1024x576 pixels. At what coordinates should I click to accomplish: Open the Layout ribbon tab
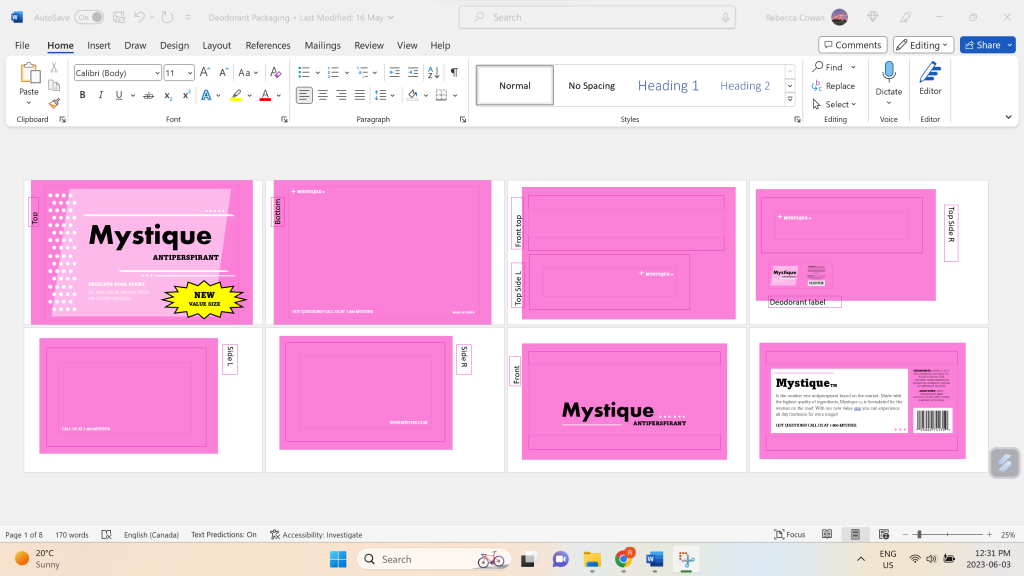(x=216, y=45)
